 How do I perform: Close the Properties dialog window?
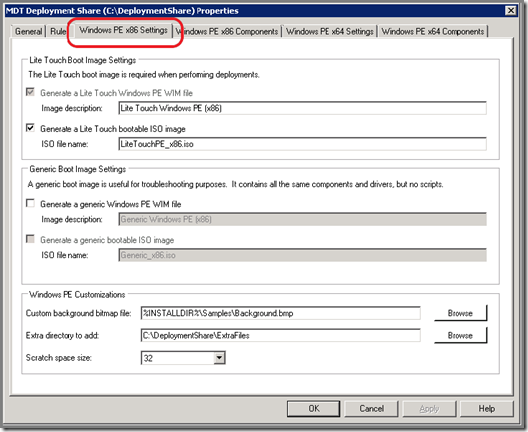(511, 10)
